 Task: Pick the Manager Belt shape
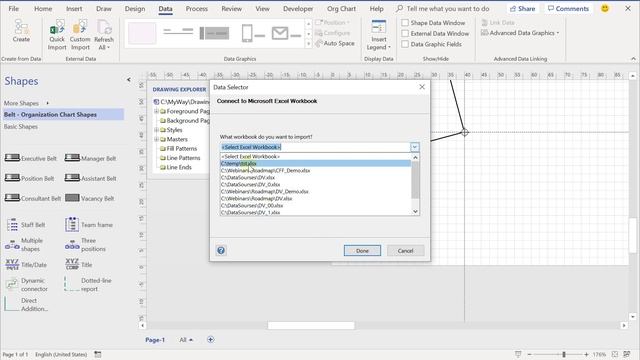tap(91, 158)
